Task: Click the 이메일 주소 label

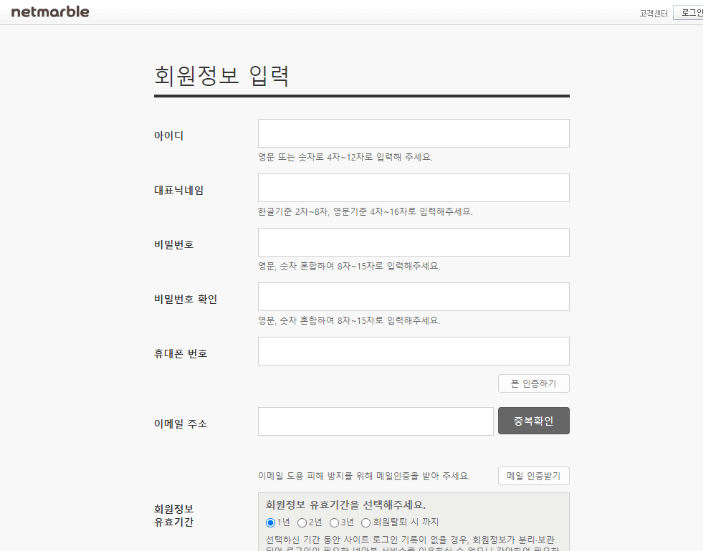Action: pos(181,424)
